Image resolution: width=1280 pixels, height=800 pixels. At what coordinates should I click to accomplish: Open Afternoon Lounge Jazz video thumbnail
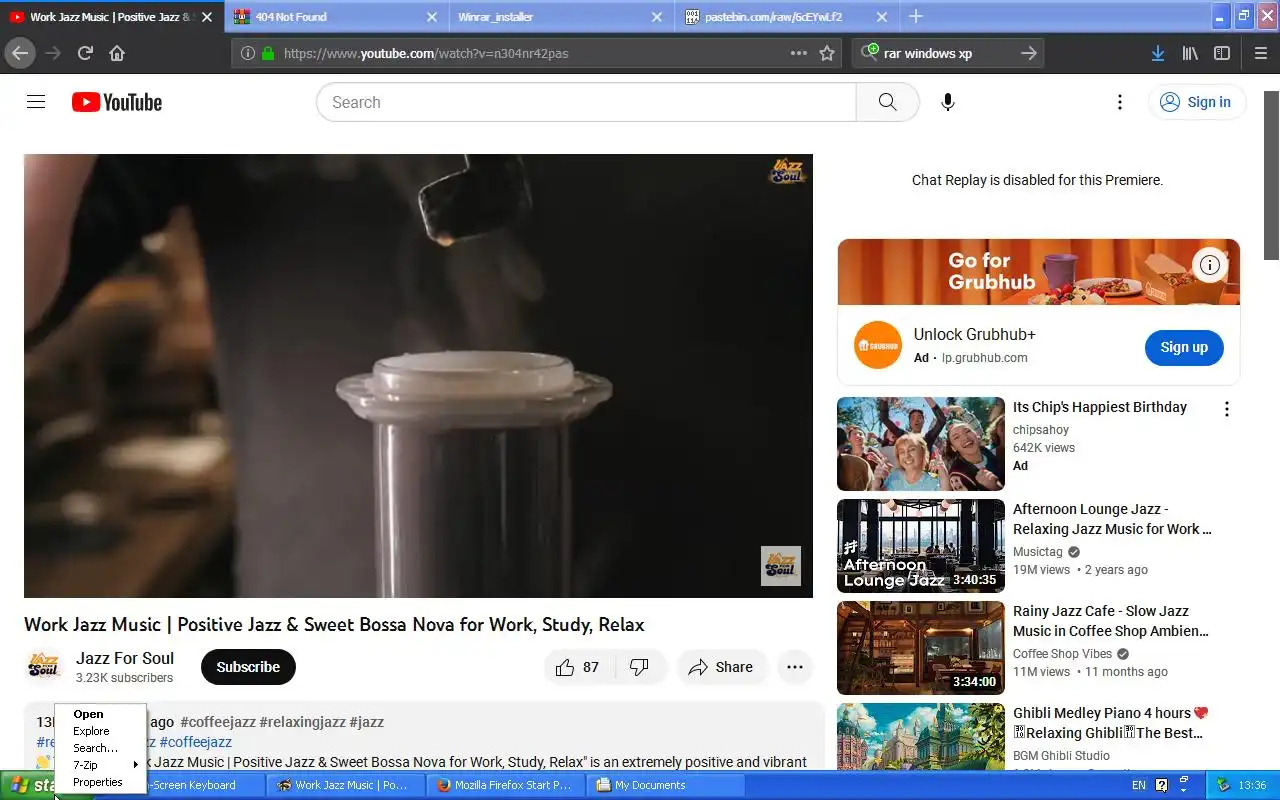pyautogui.click(x=921, y=546)
